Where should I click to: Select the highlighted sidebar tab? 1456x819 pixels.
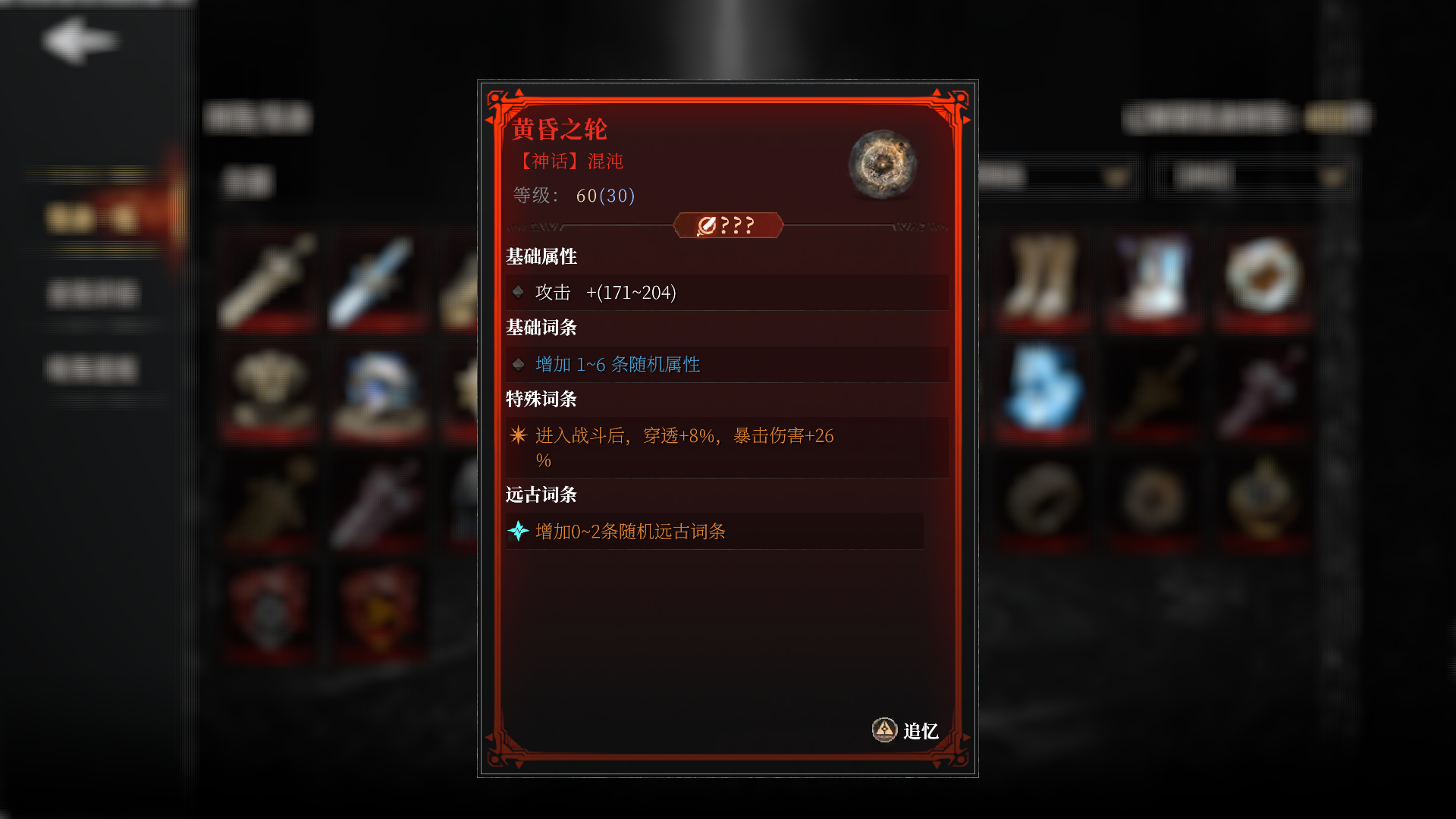click(95, 218)
